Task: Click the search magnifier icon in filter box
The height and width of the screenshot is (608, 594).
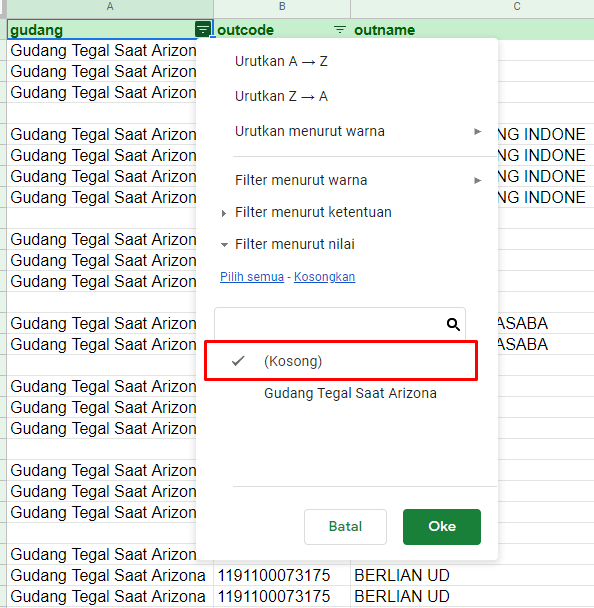Action: [x=453, y=324]
